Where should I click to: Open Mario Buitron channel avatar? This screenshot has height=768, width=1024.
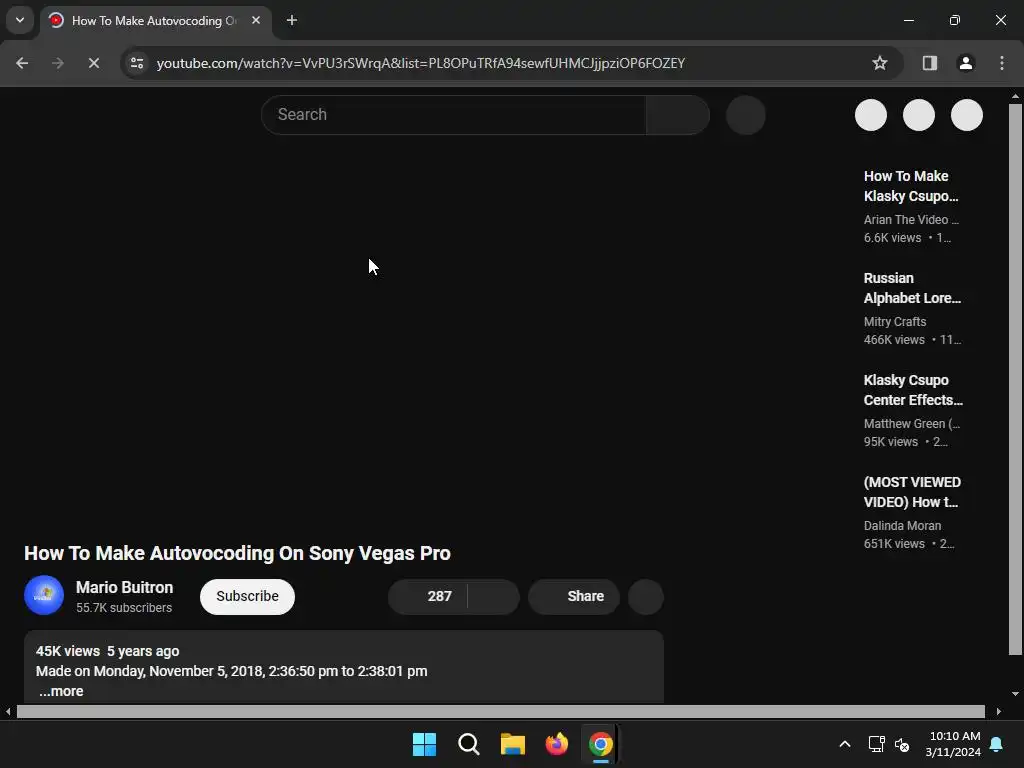tap(44, 595)
